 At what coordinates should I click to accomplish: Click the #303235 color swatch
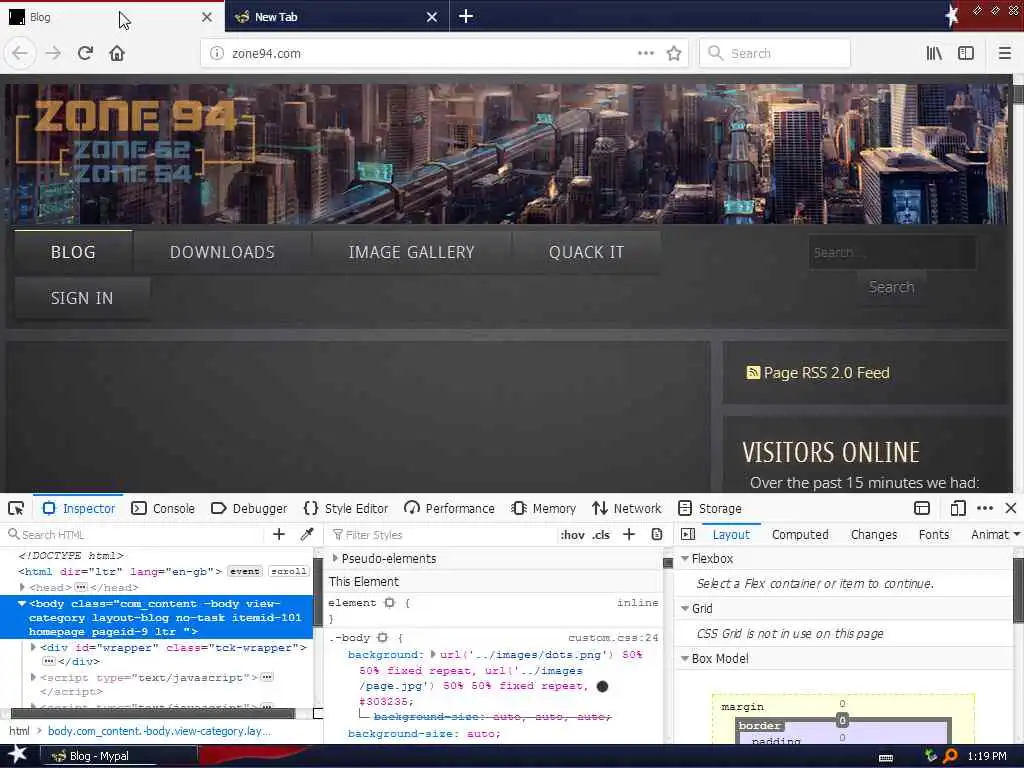pos(602,686)
